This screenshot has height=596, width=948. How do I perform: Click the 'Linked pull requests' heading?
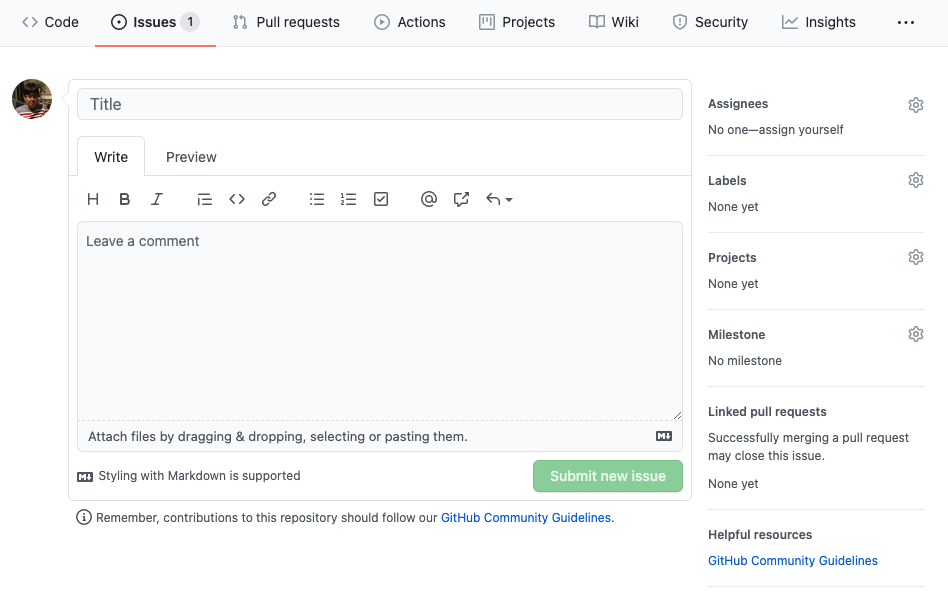pos(767,411)
